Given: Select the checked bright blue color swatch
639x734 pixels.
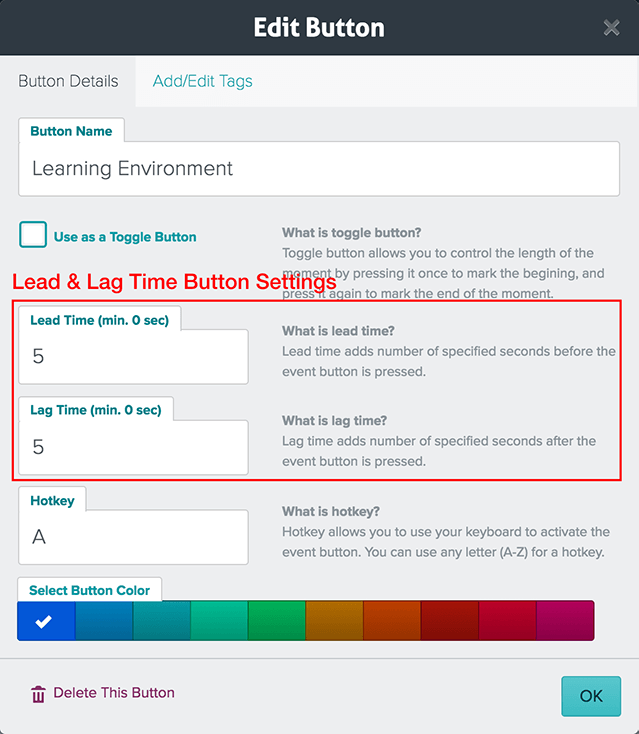Looking at the screenshot, I should coord(46,621).
